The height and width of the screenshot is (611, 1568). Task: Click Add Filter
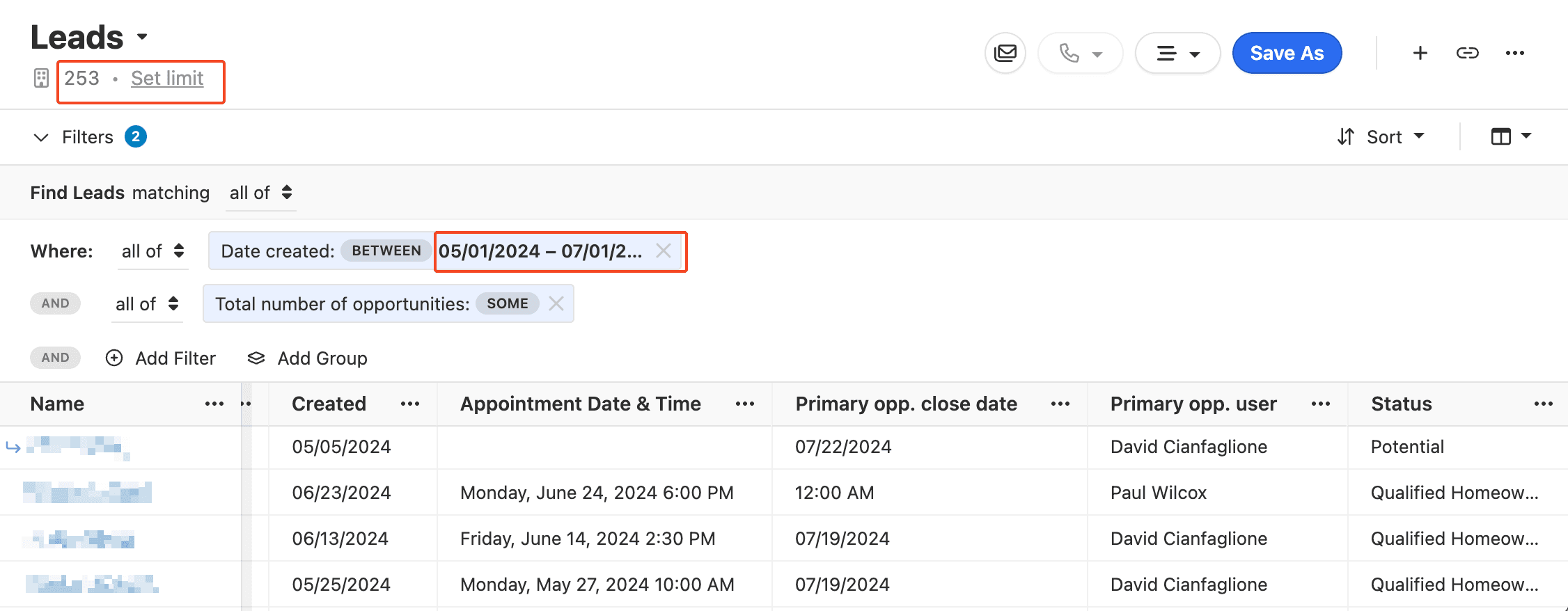click(161, 358)
